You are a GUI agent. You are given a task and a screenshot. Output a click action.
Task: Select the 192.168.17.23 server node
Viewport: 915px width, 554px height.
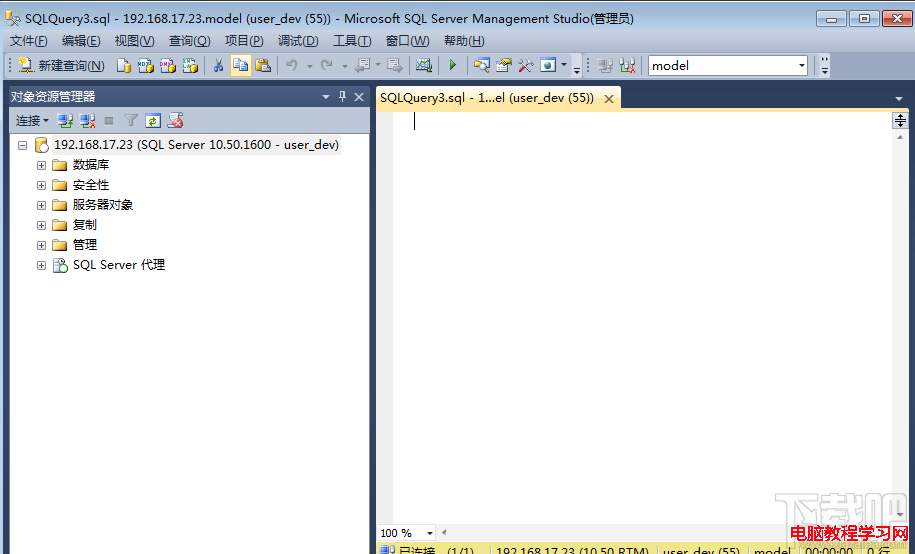pyautogui.click(x=196, y=145)
